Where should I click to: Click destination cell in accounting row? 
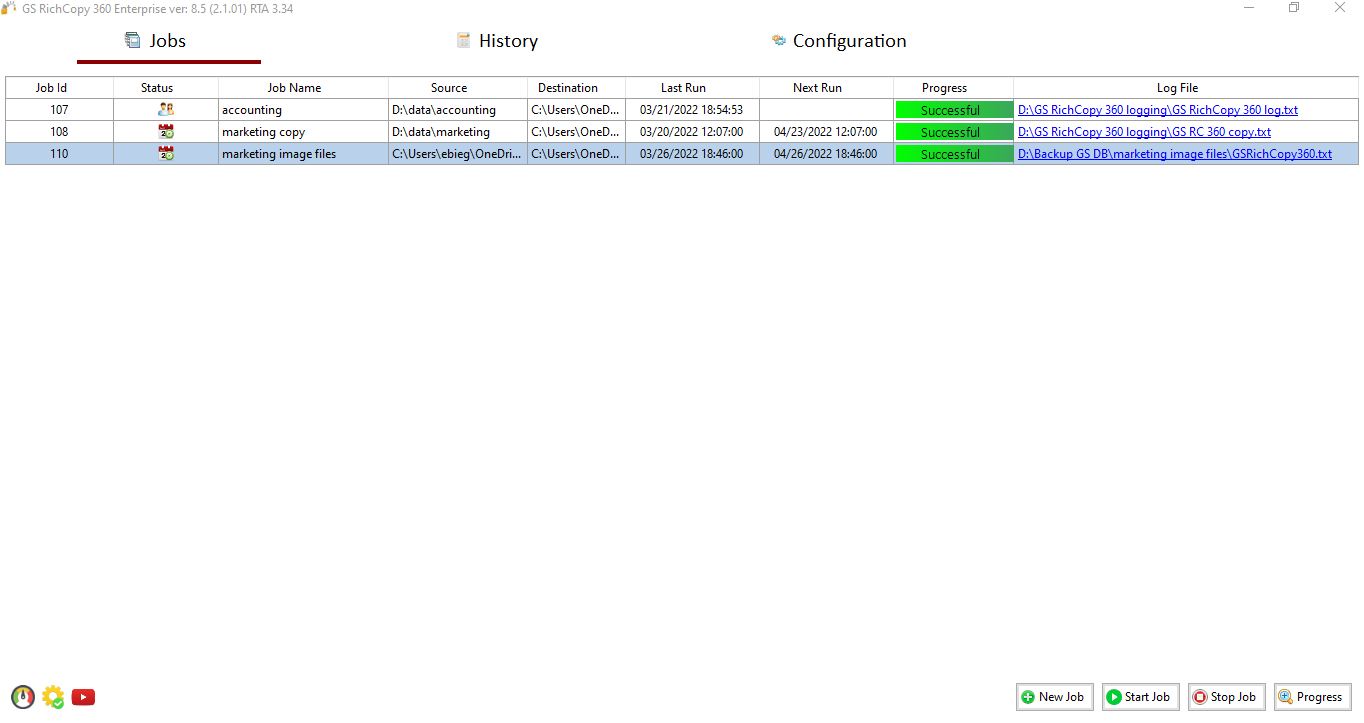click(x=576, y=110)
